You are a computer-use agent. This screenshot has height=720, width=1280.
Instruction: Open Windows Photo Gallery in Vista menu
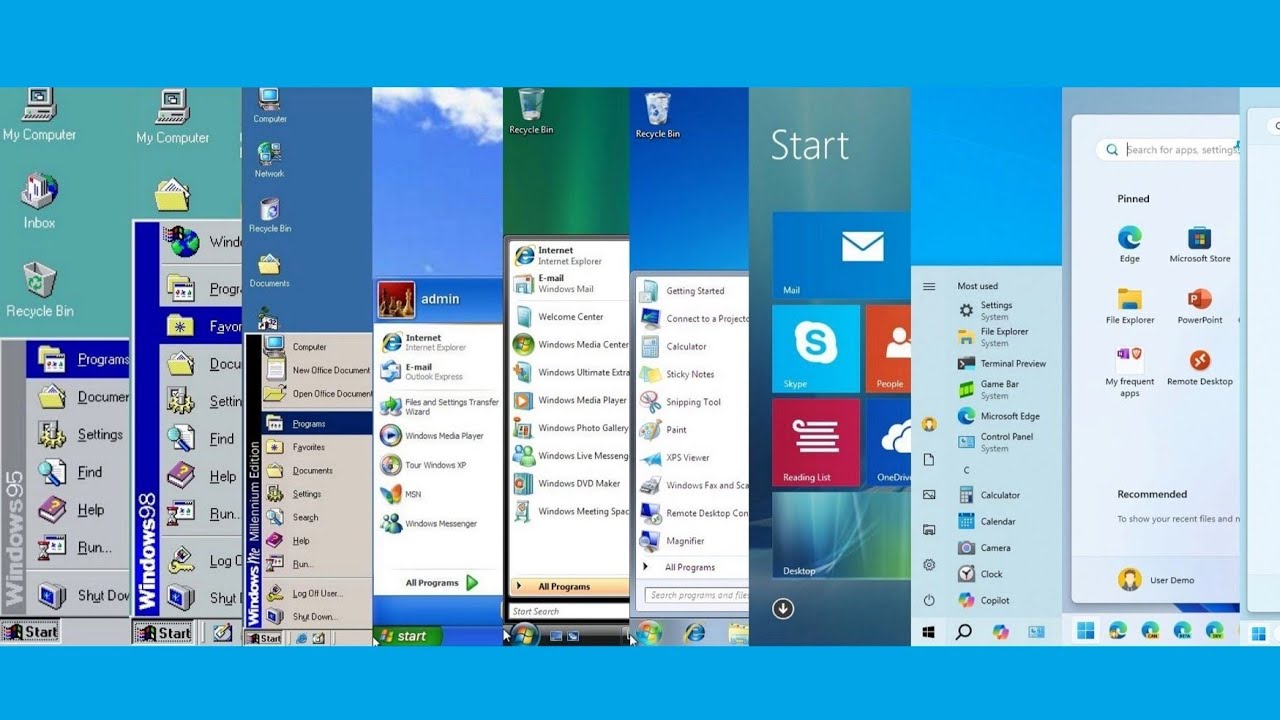pos(571,428)
